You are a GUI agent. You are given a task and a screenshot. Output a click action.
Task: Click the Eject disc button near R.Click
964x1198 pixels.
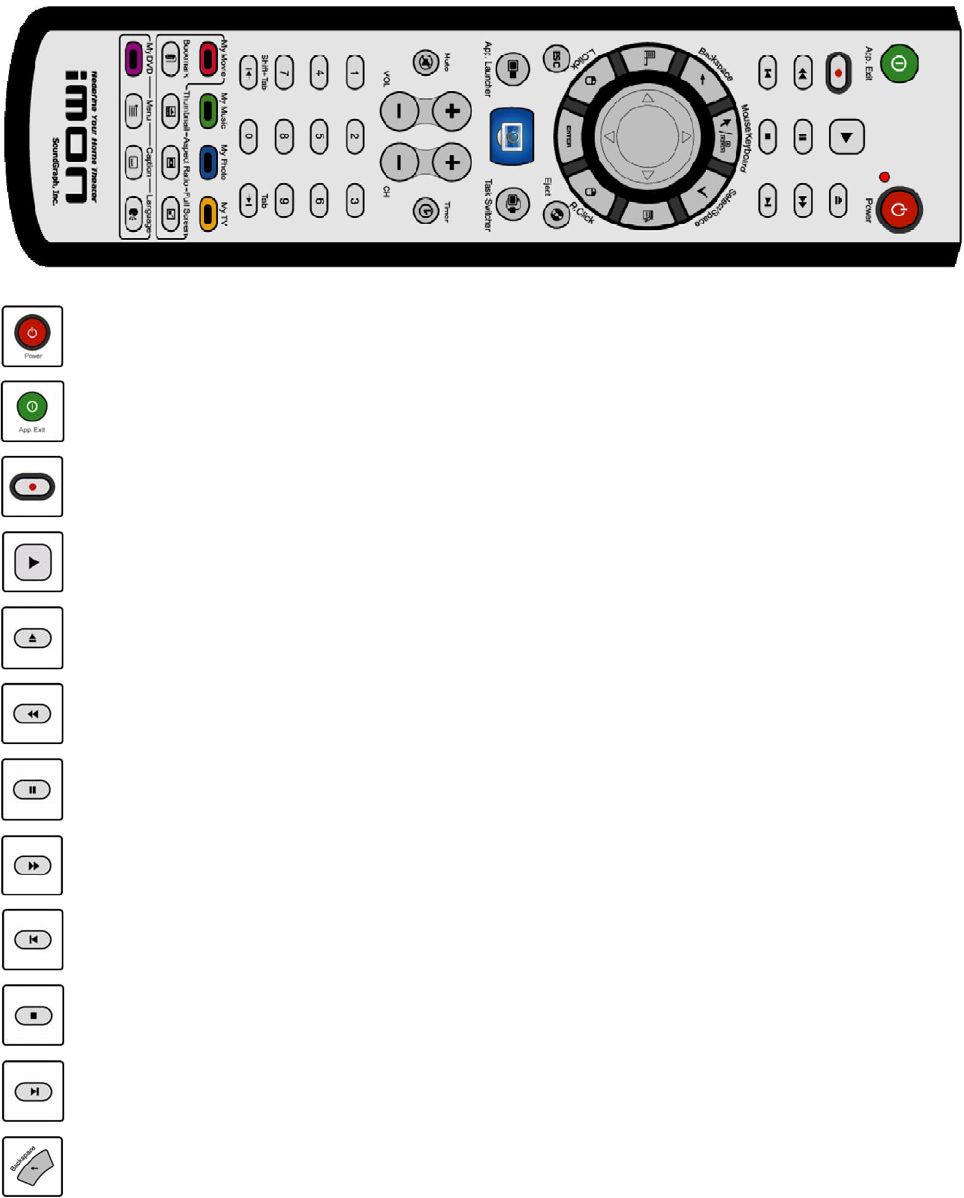coord(557,215)
